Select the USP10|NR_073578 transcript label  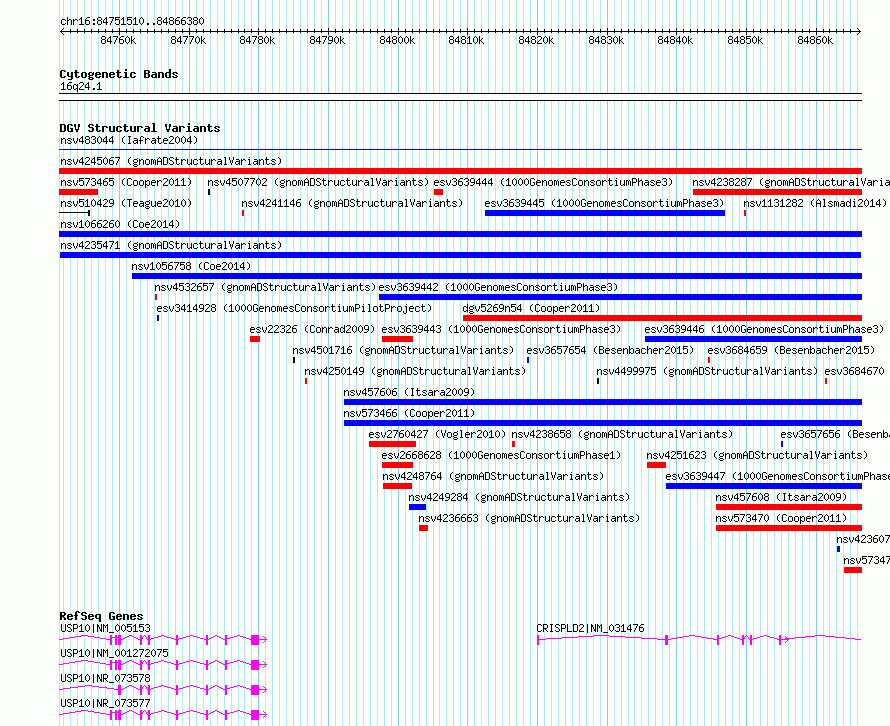pyautogui.click(x=106, y=678)
